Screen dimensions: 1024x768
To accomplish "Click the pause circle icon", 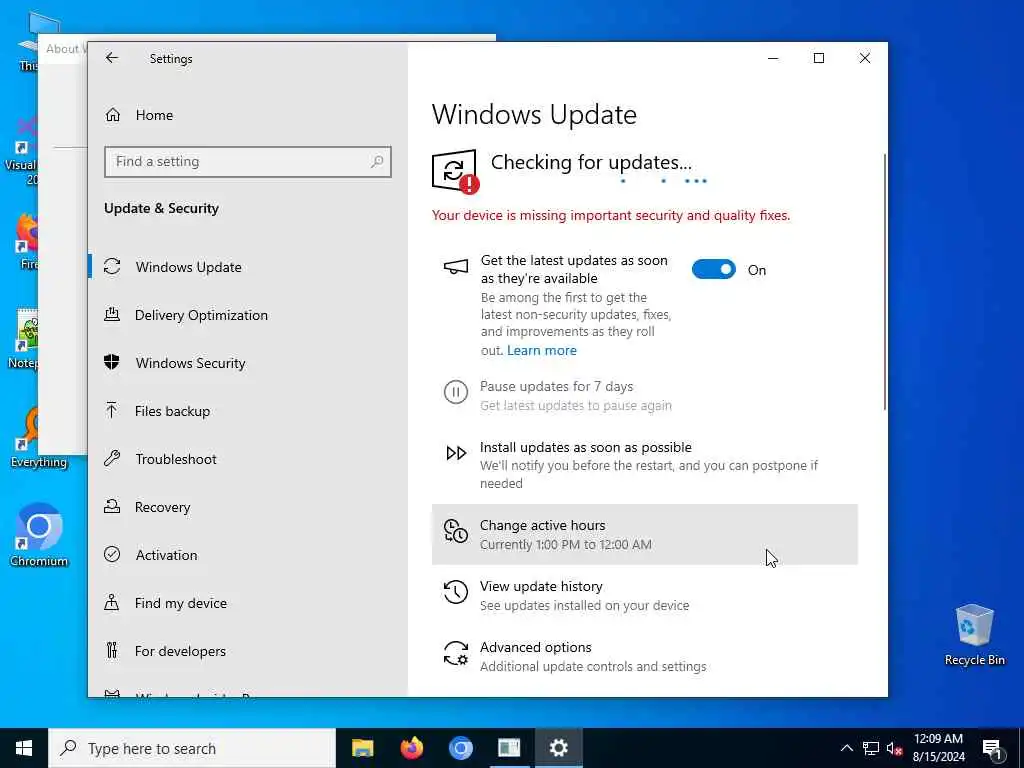I will [x=456, y=392].
